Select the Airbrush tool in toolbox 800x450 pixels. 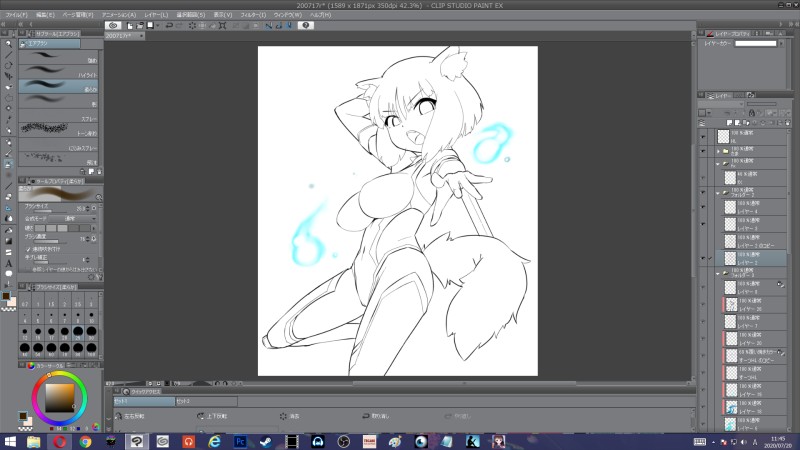pos(8,164)
